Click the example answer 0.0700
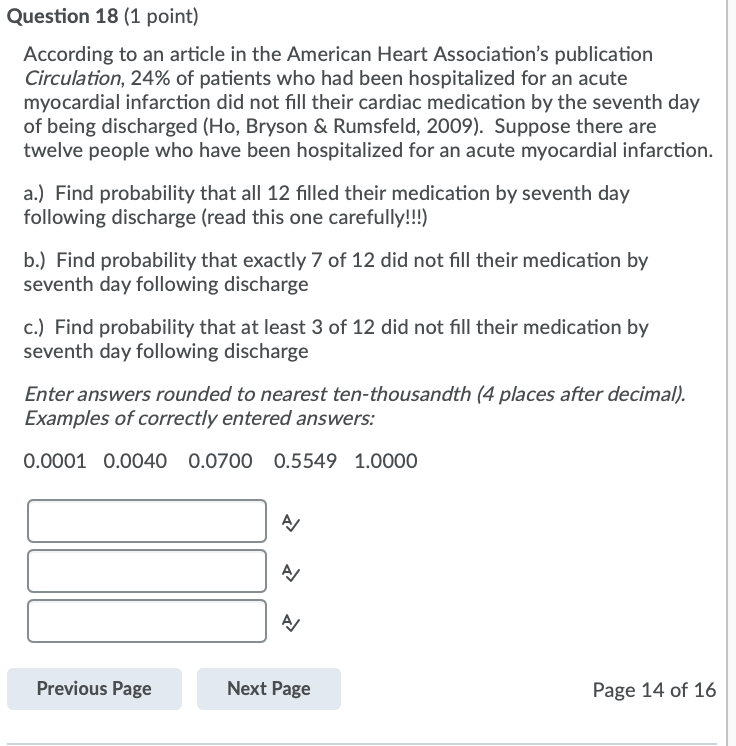The width and height of the screenshot is (736, 746). (220, 461)
